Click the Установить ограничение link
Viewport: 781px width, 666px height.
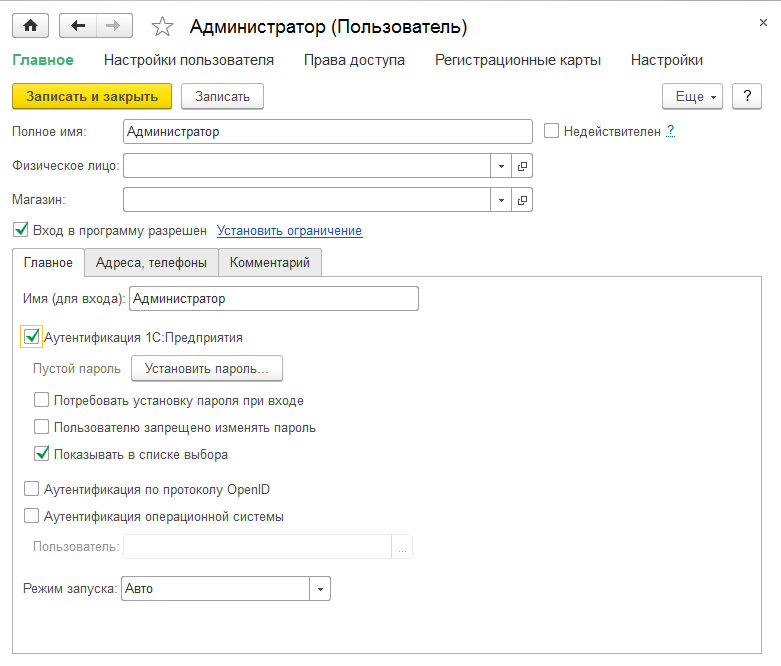coord(289,231)
